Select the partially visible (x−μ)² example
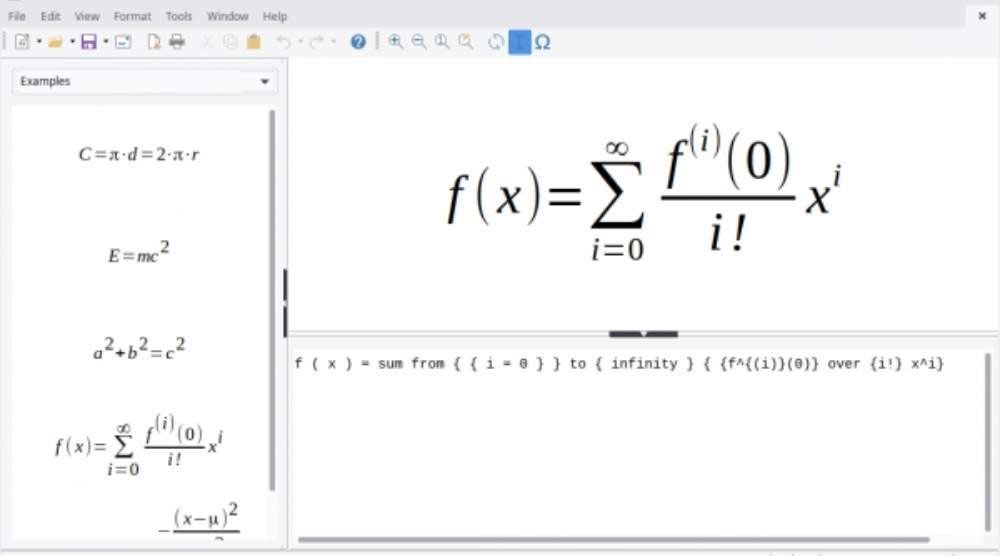Screen dimensions: 1000x556 pos(199,520)
